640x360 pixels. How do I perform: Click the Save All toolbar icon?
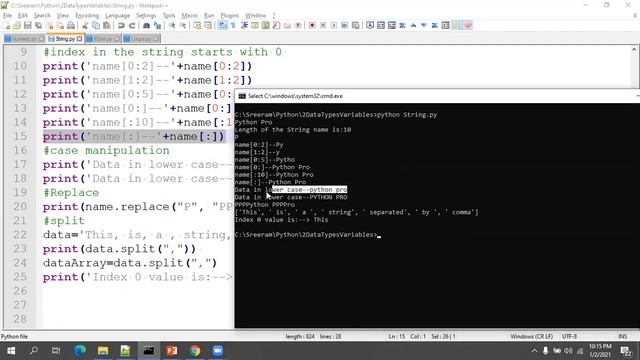[39, 25]
